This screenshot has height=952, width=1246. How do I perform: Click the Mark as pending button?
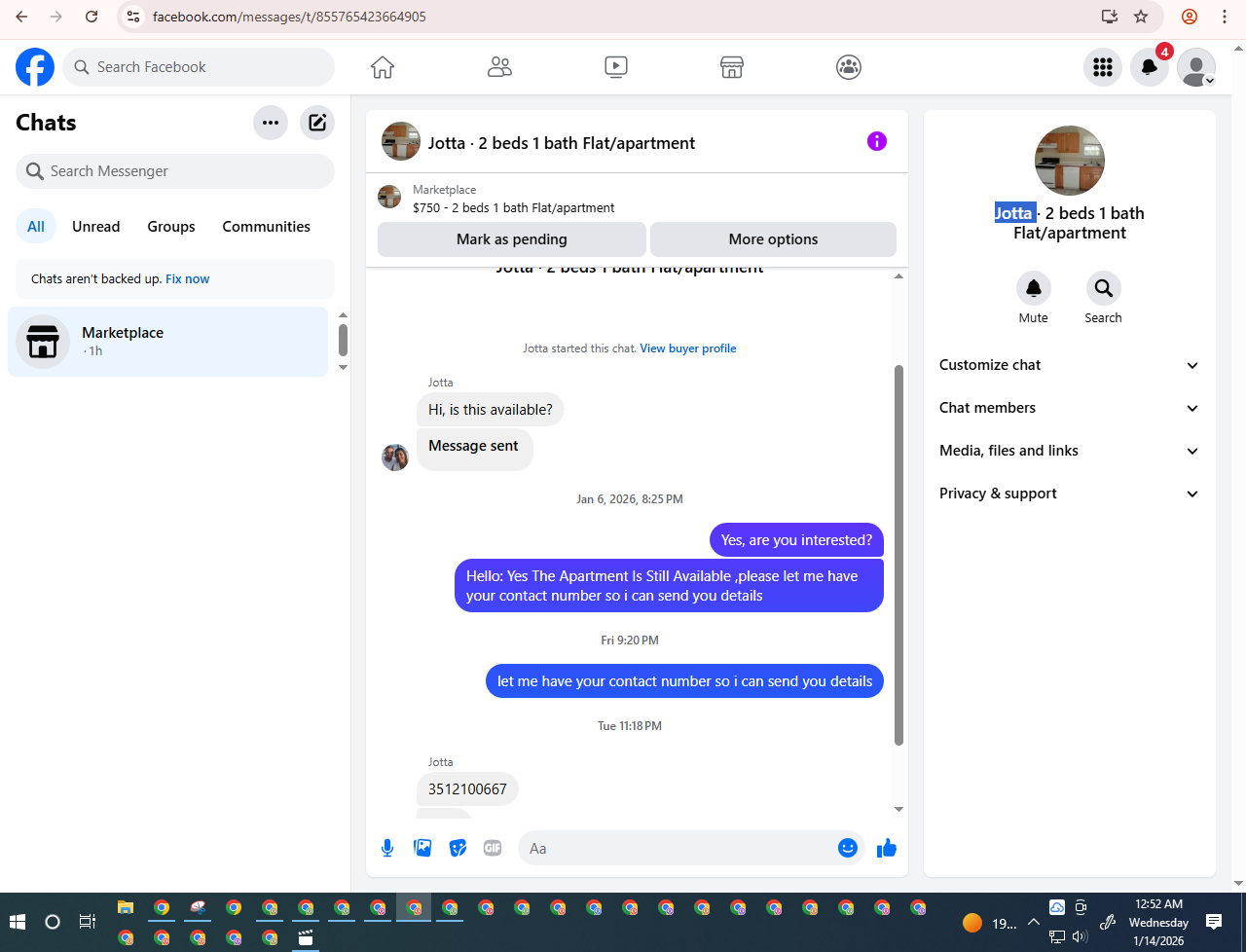(x=512, y=239)
